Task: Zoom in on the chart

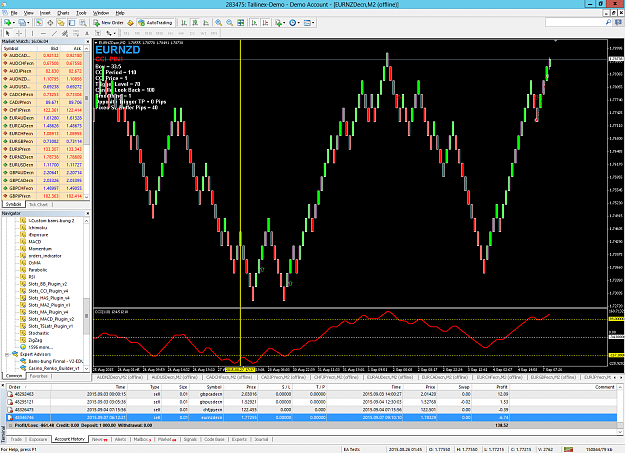Action: 219,23
